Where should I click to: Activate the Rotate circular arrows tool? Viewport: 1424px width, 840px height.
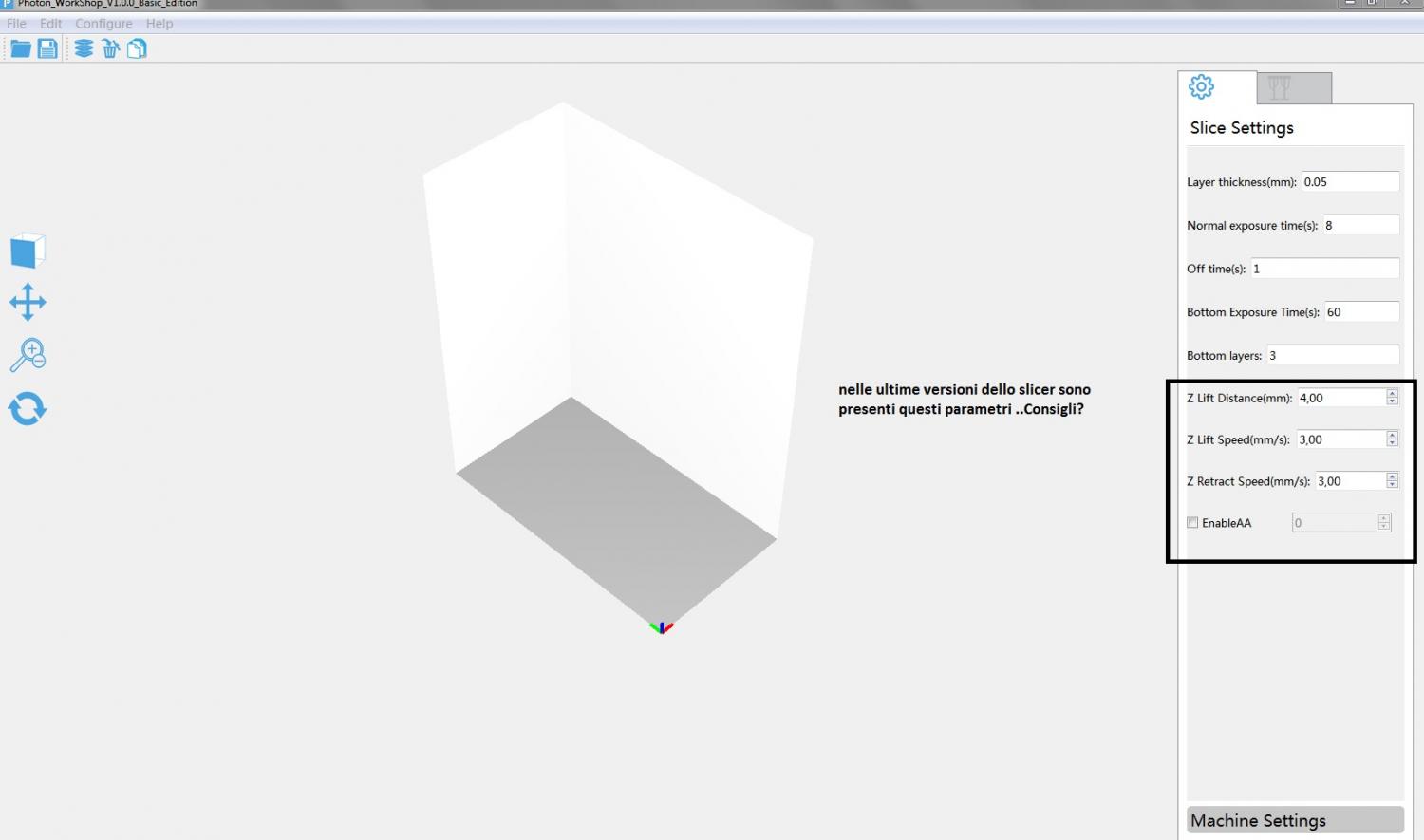coord(28,409)
